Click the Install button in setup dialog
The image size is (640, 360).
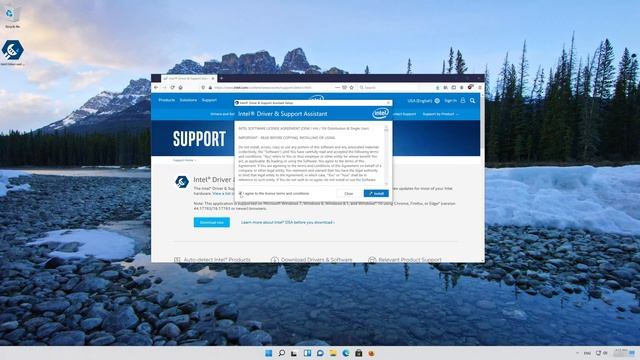(x=376, y=193)
